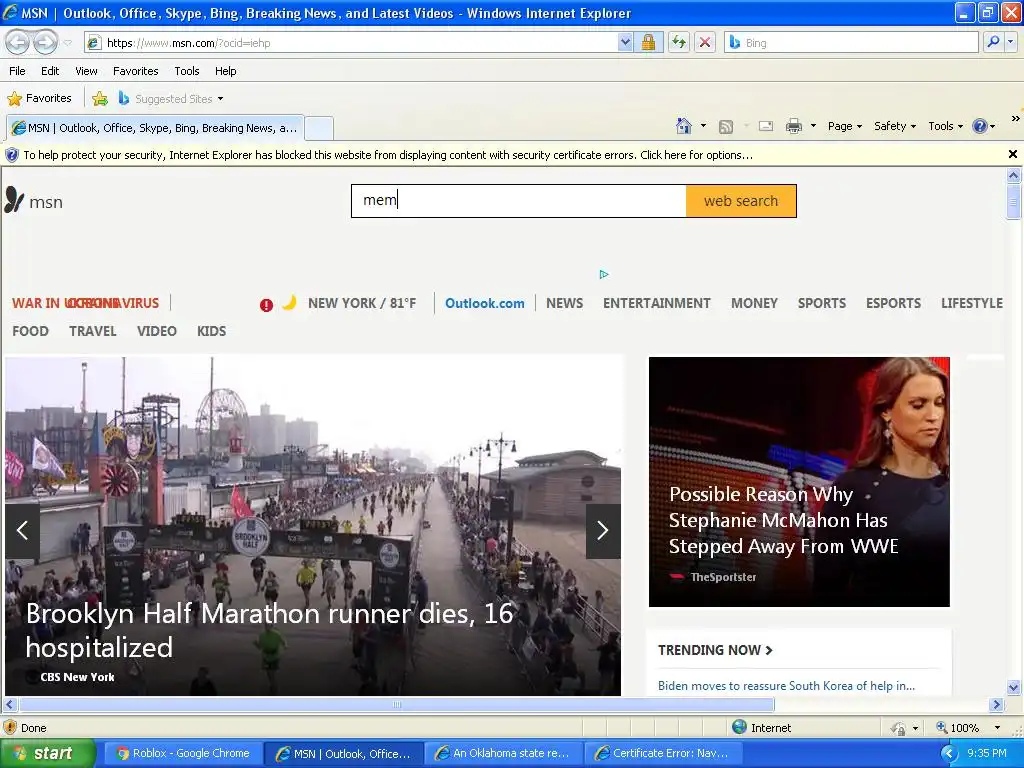Open the recent pages dropdown arrow
1024x768 pixels.
click(68, 43)
